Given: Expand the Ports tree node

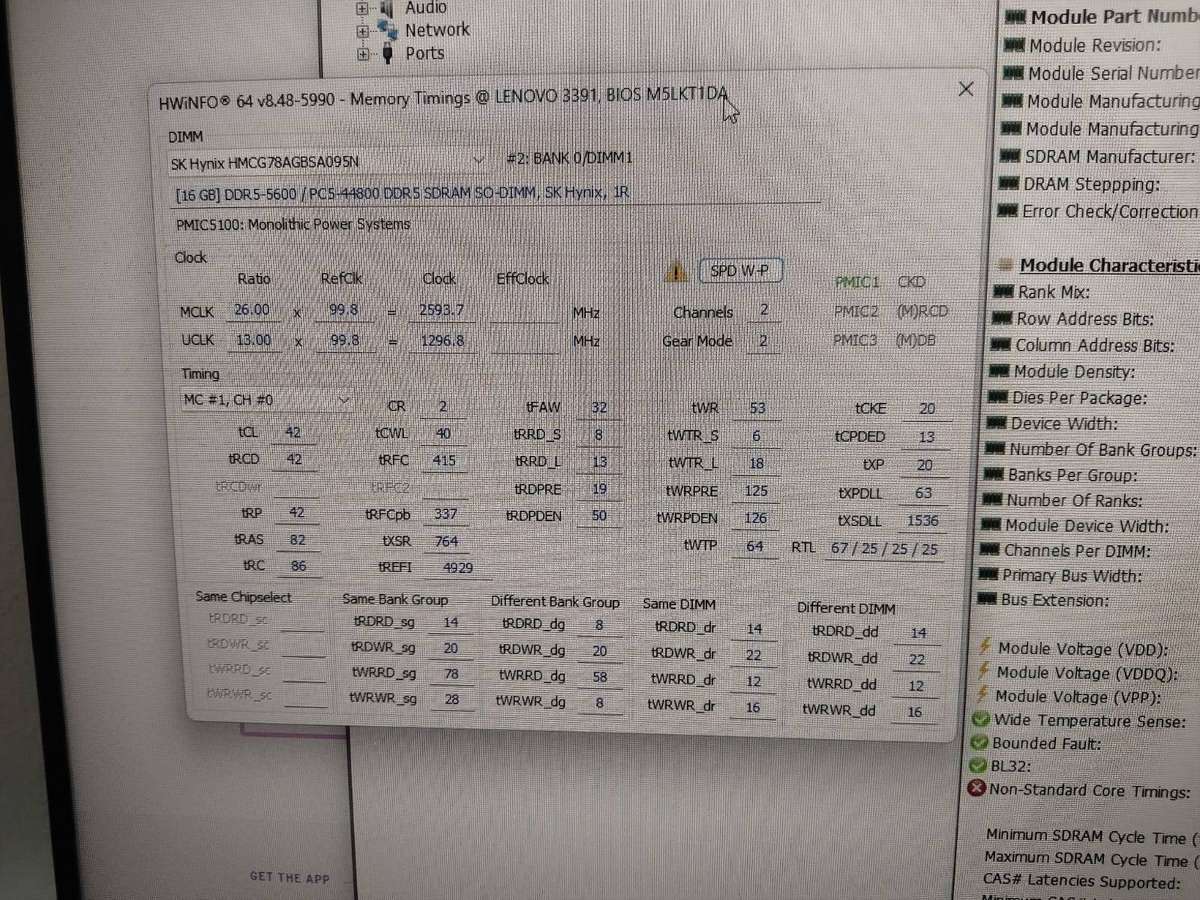Looking at the screenshot, I should click(x=363, y=54).
